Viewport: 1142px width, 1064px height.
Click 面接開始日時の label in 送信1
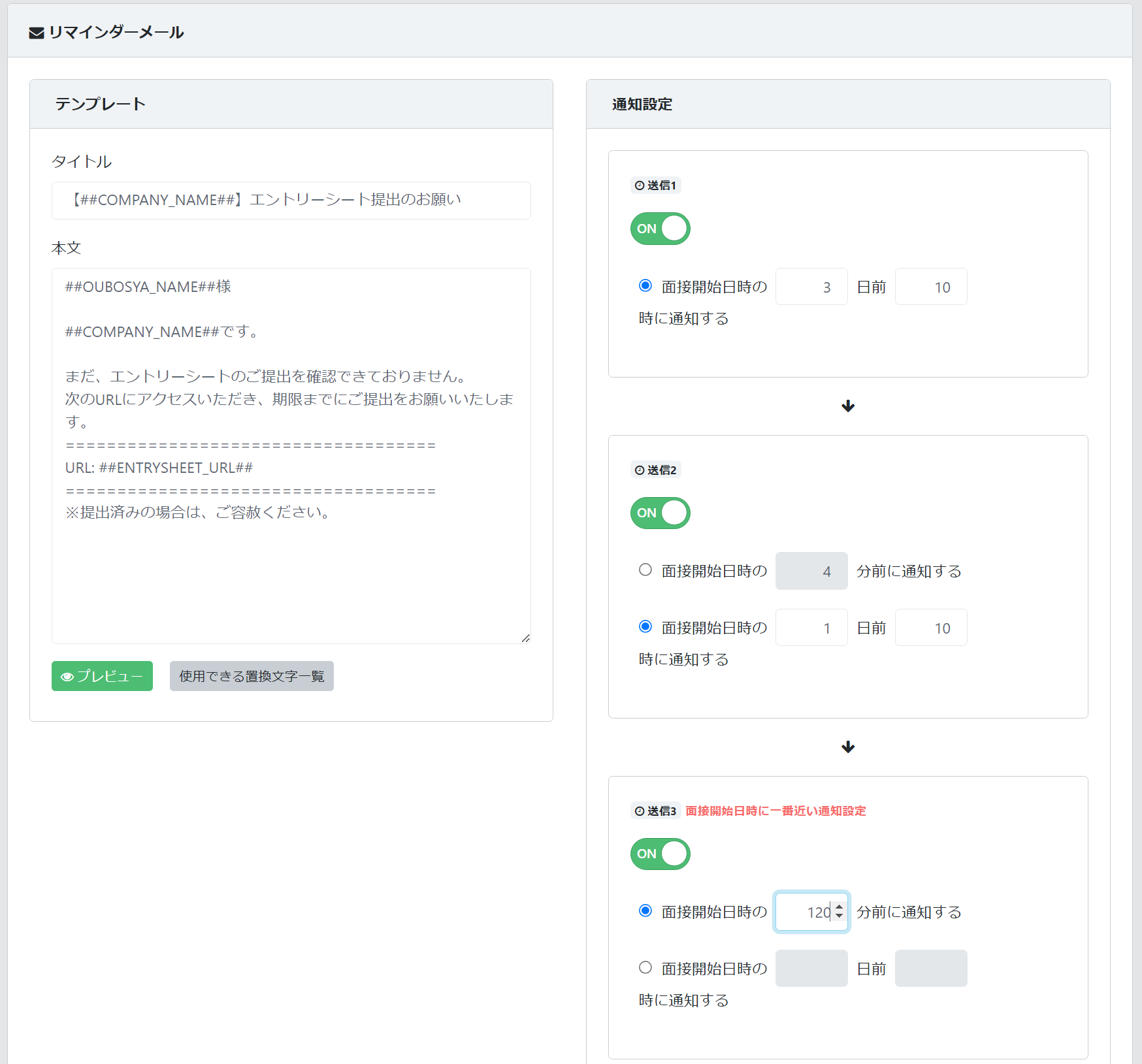[714, 287]
